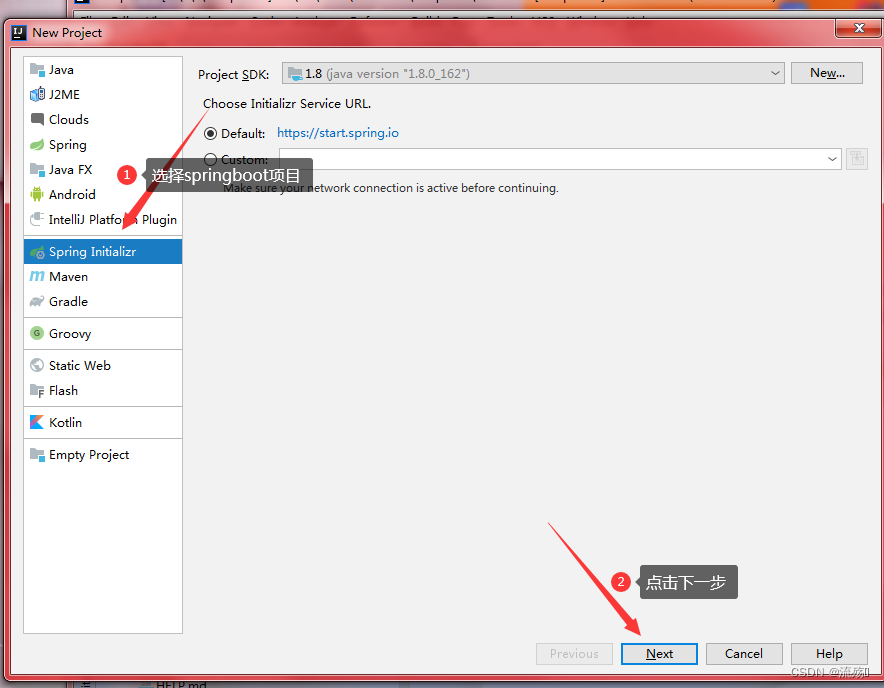884x688 pixels.
Task: Click the Kotlin logo icon
Action: [x=37, y=422]
